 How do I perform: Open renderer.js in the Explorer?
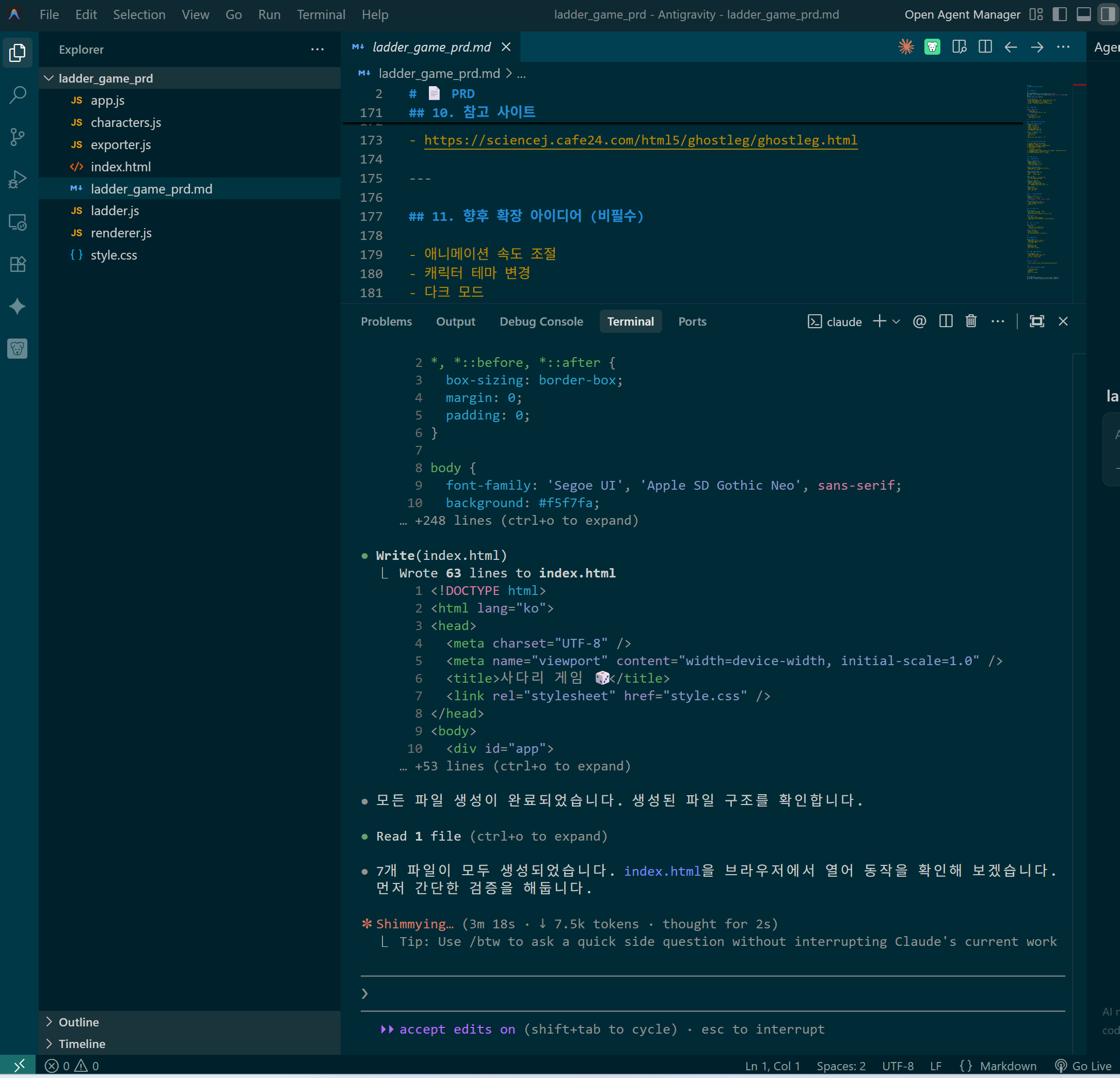(x=121, y=233)
